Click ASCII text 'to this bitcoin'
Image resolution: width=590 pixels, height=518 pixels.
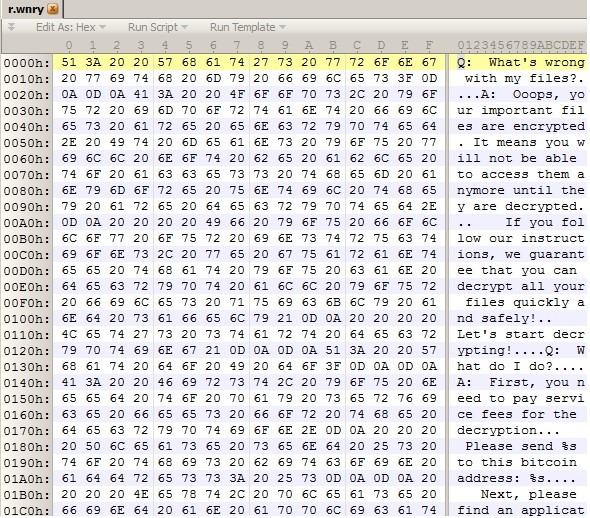click(517, 462)
